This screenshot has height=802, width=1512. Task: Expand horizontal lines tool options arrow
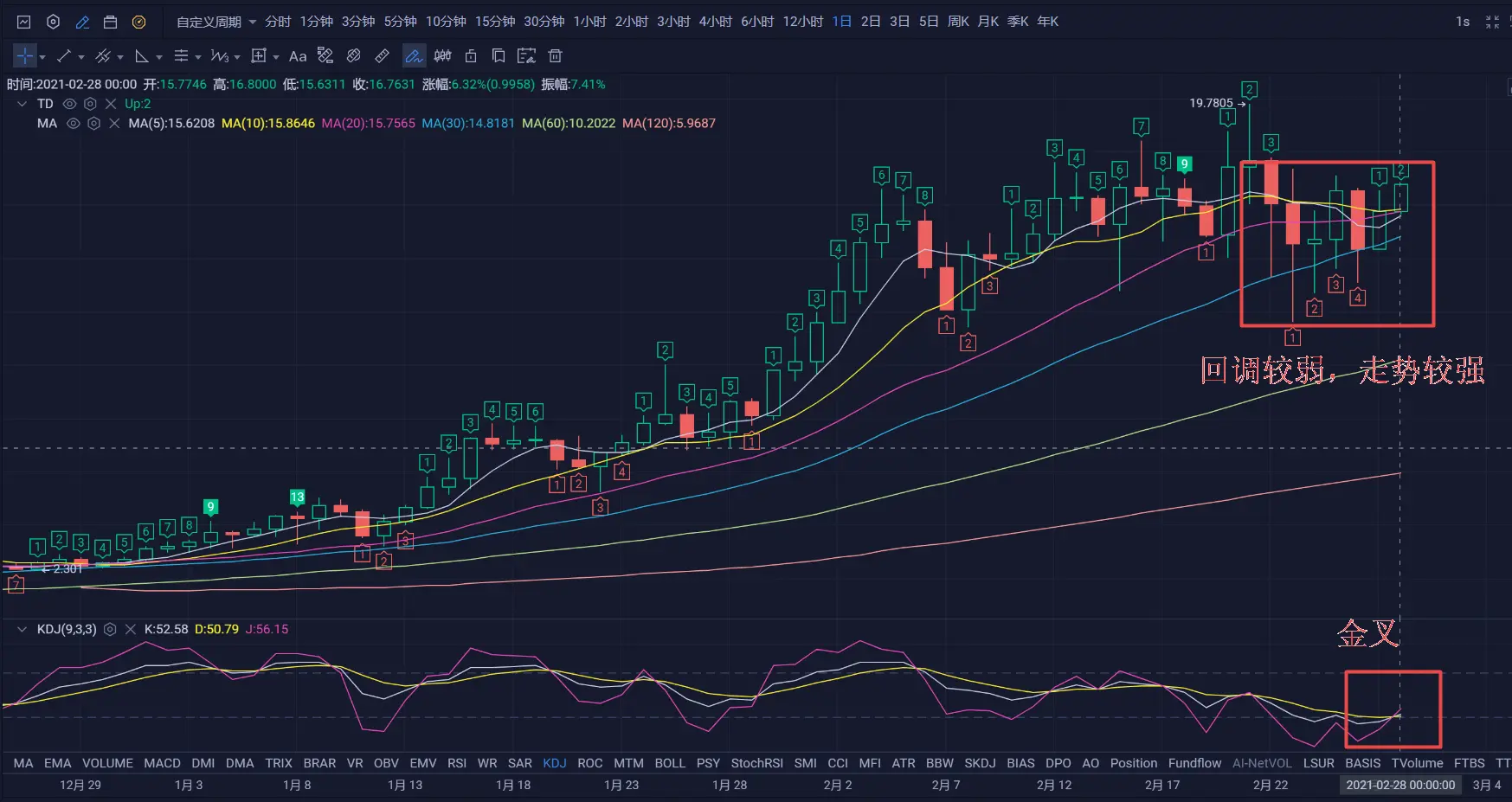click(x=198, y=57)
